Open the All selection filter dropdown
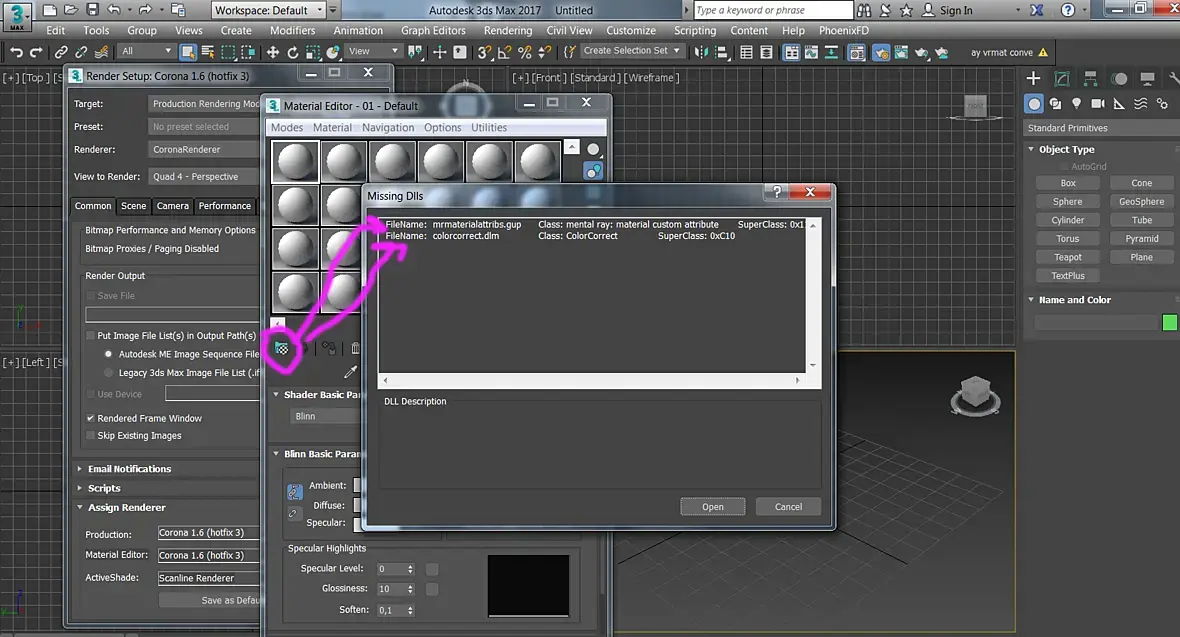Screen dimensions: 1180x637 [147, 51]
